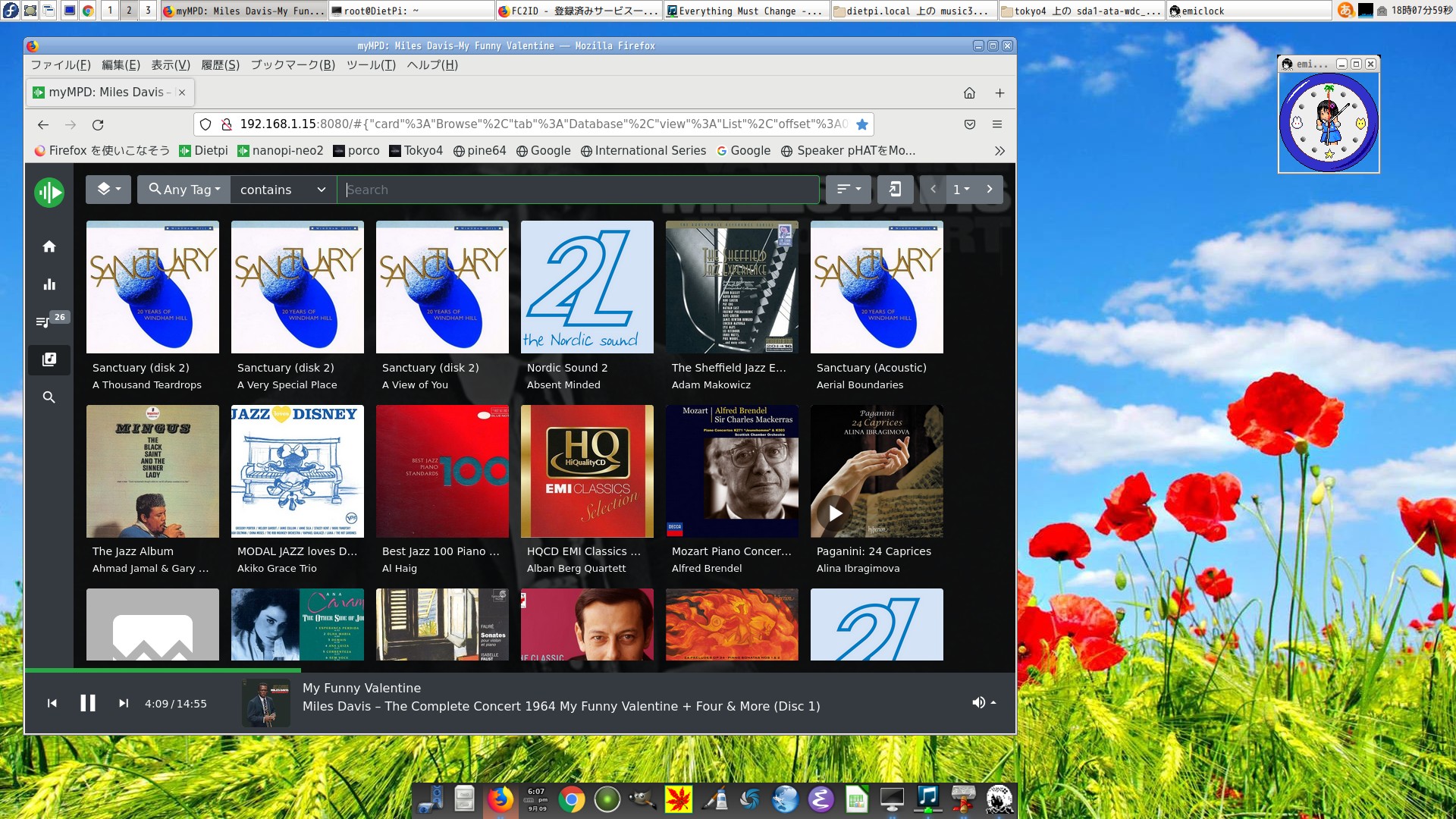This screenshot has height=819, width=1456.
Task: Expand the Any Tag dropdown
Action: 184,190
